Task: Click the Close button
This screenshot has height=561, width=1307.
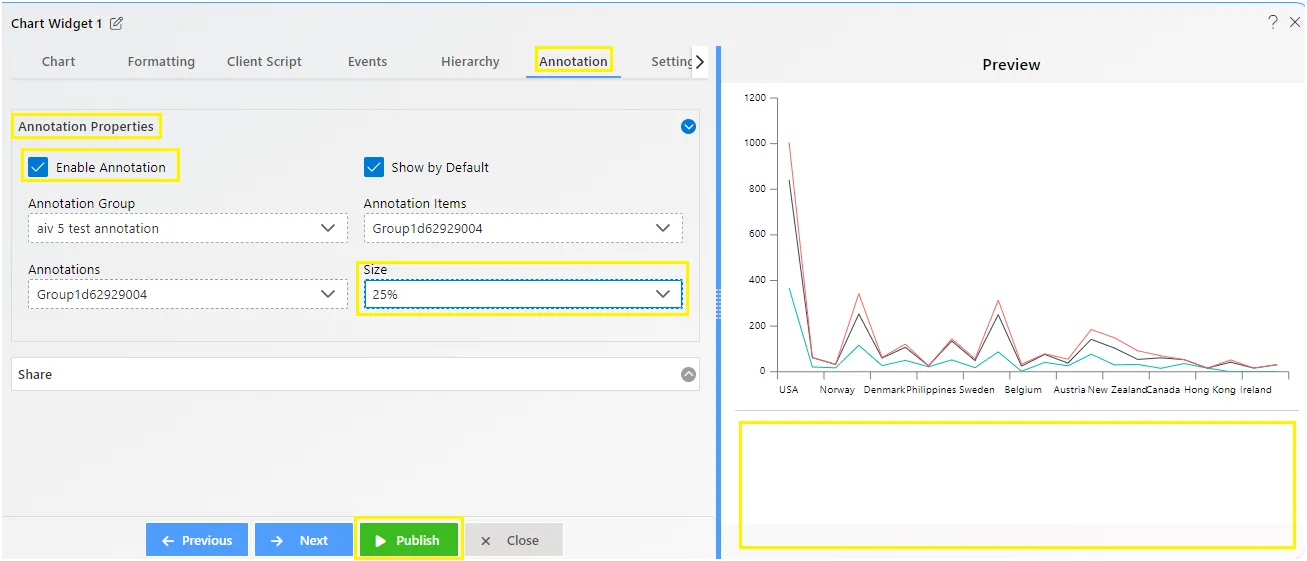Action: click(x=514, y=540)
